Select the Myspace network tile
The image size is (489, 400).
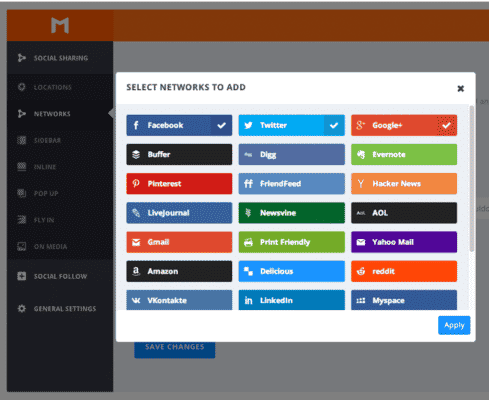[404, 300]
